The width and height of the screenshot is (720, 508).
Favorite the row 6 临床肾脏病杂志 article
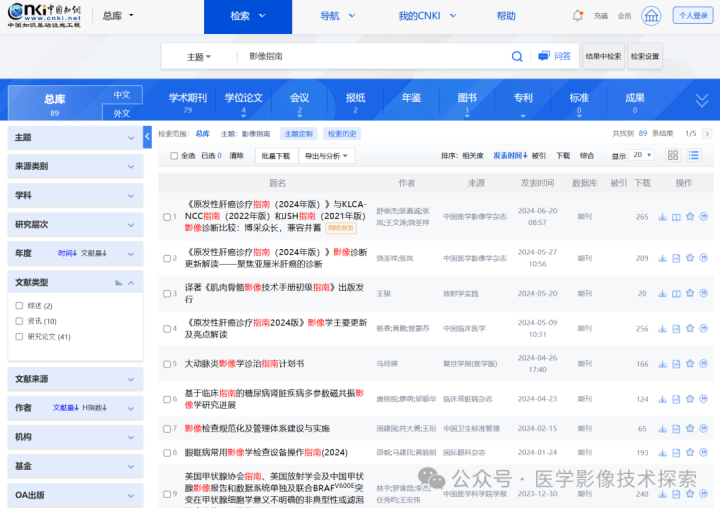tap(690, 399)
